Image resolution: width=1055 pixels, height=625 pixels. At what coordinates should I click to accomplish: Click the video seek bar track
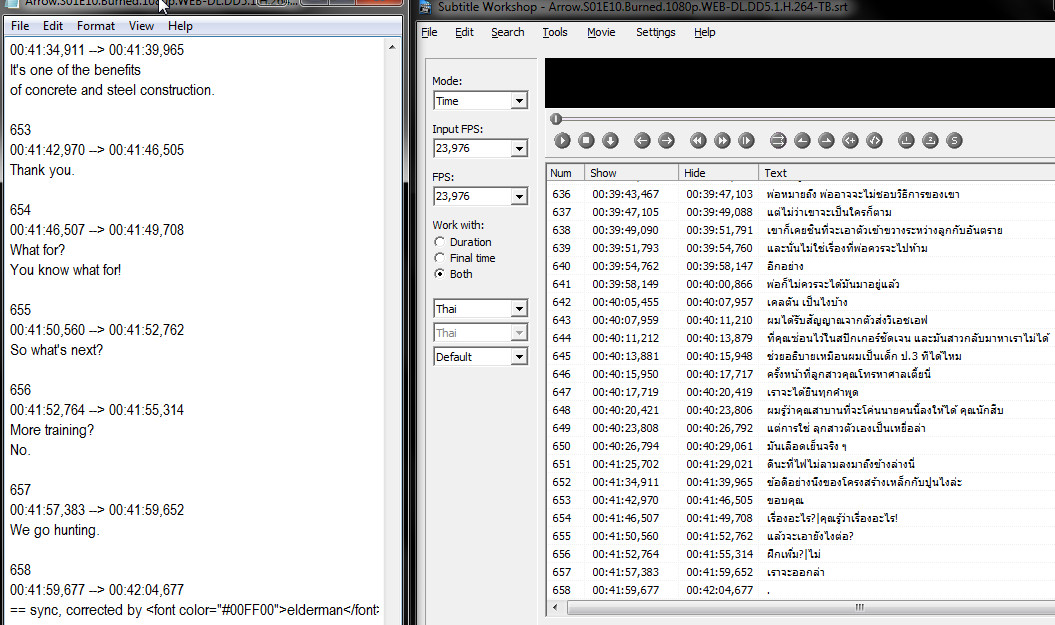pyautogui.click(x=804, y=119)
